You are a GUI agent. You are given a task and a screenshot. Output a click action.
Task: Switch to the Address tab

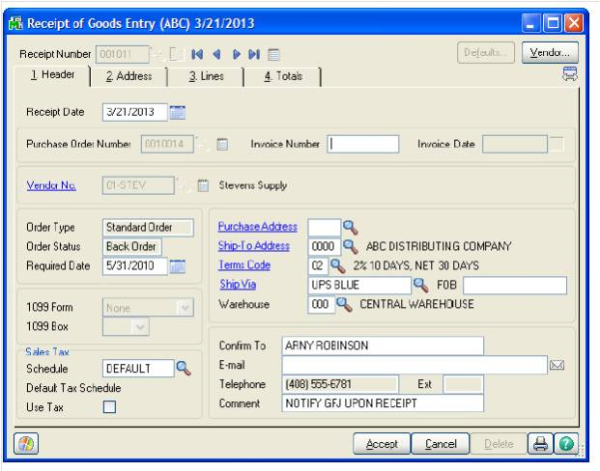pyautogui.click(x=127, y=76)
